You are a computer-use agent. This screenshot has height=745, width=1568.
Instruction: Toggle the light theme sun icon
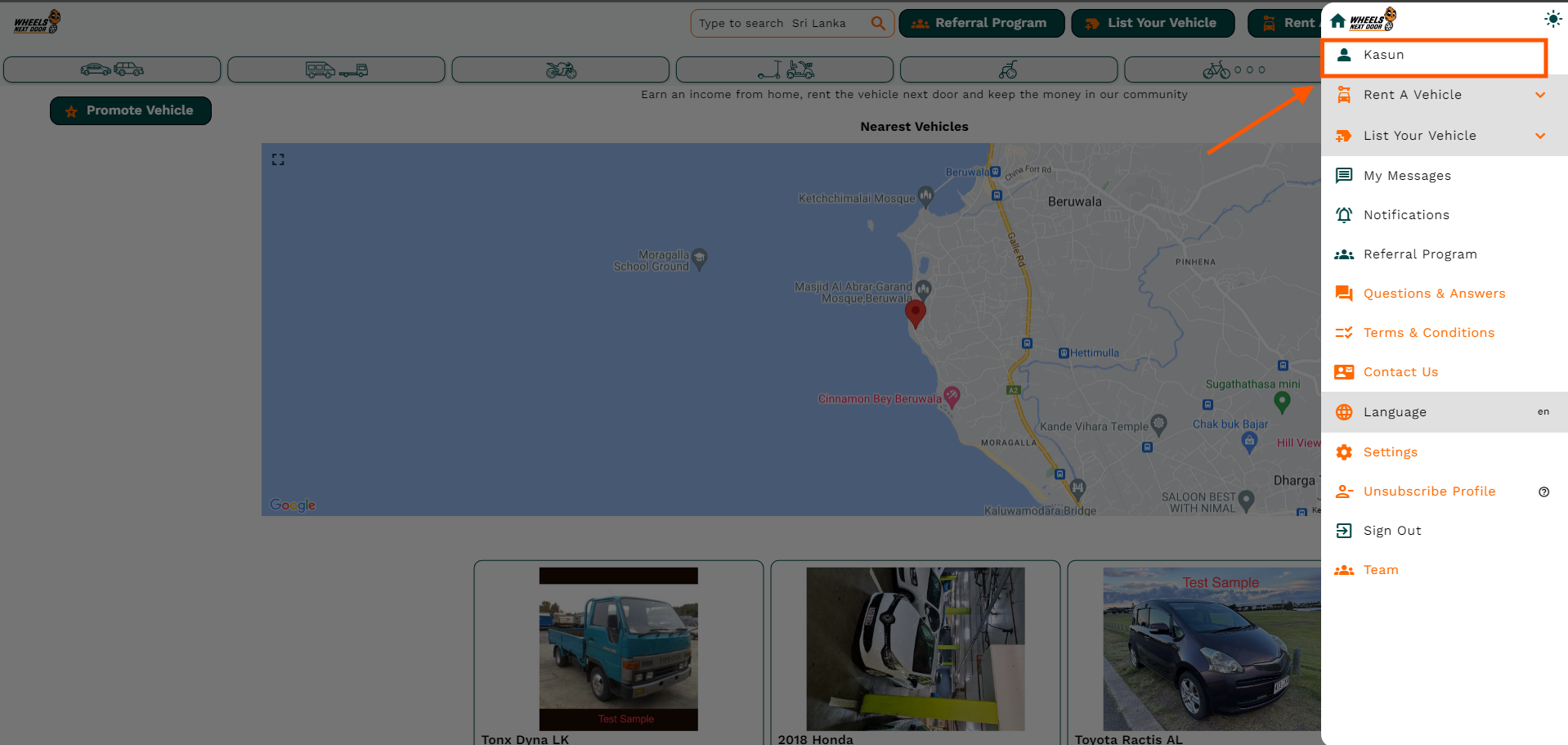1552,18
